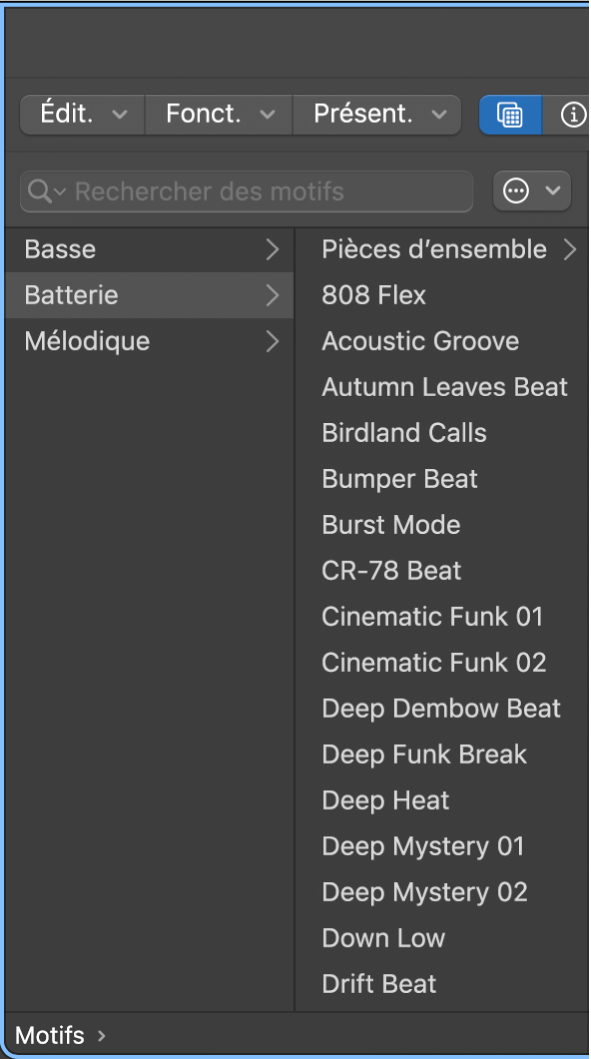This screenshot has width=591, height=1059.
Task: Choose the Deep Dembow Beat pattern
Action: point(442,708)
